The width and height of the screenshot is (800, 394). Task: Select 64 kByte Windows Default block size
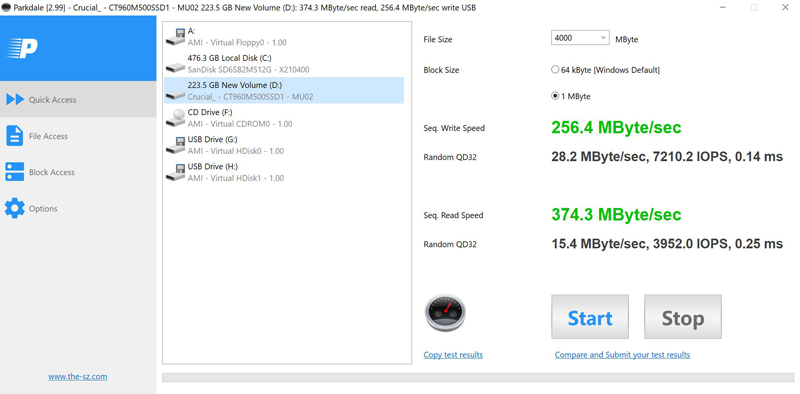605,70
